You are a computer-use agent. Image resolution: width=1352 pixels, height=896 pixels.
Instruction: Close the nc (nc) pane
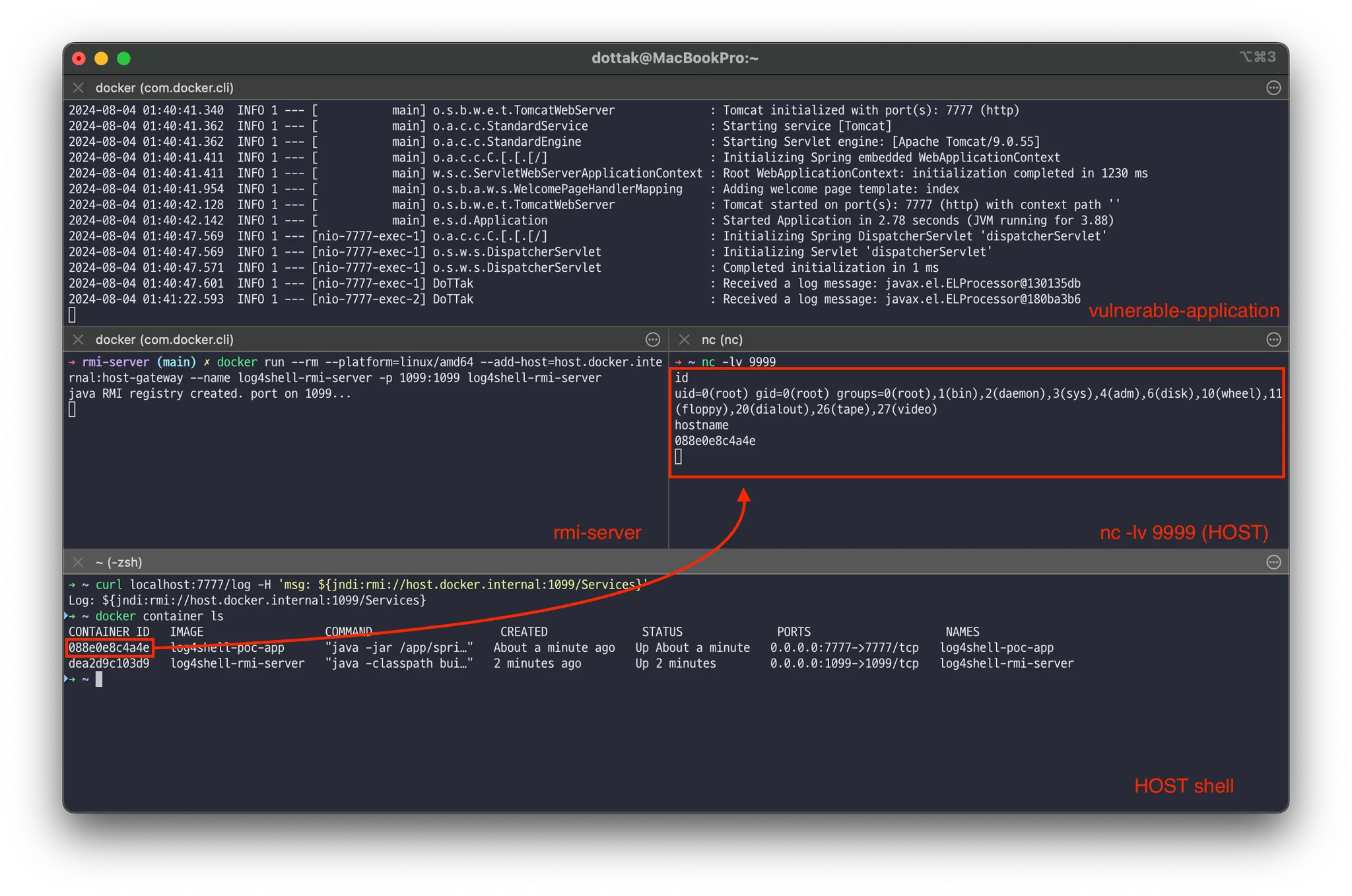tap(684, 340)
